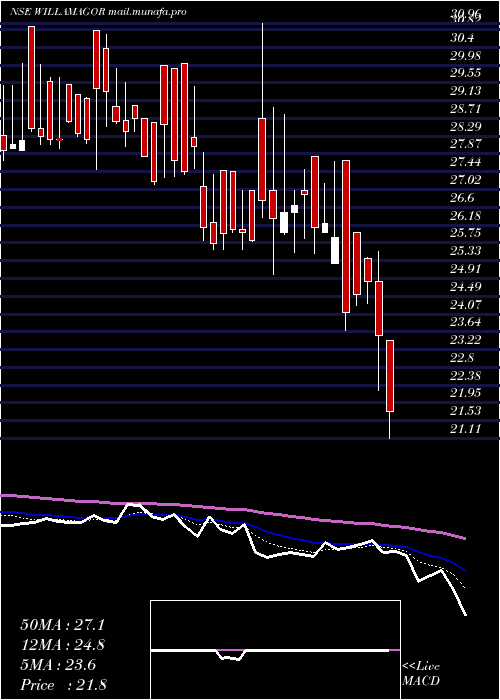Click the 5MA : 23.6 value label
Viewport: 500px width, 700px height.
coord(58,665)
